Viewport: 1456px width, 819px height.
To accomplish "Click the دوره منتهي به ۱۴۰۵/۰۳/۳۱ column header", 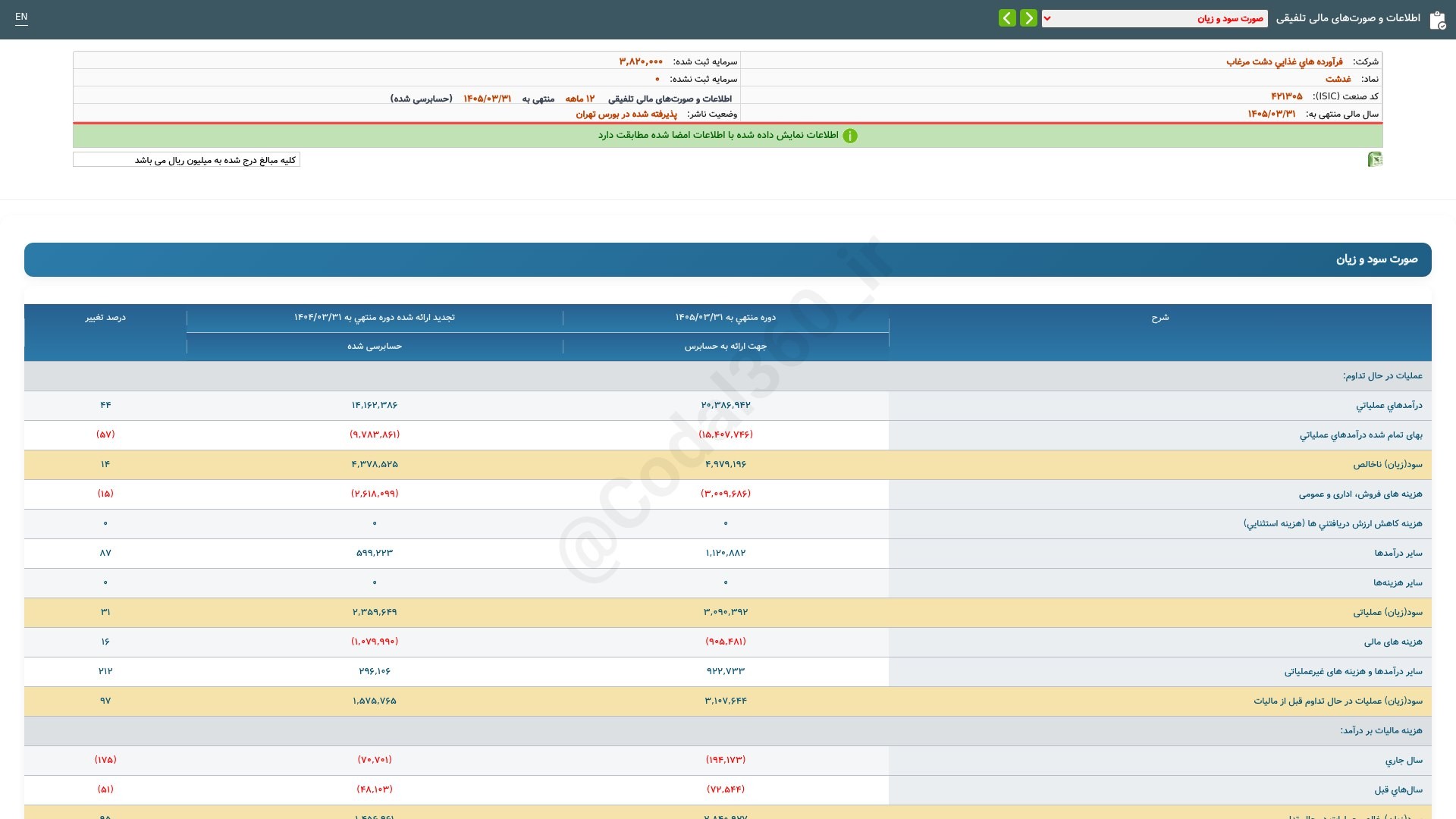I will coord(726,318).
